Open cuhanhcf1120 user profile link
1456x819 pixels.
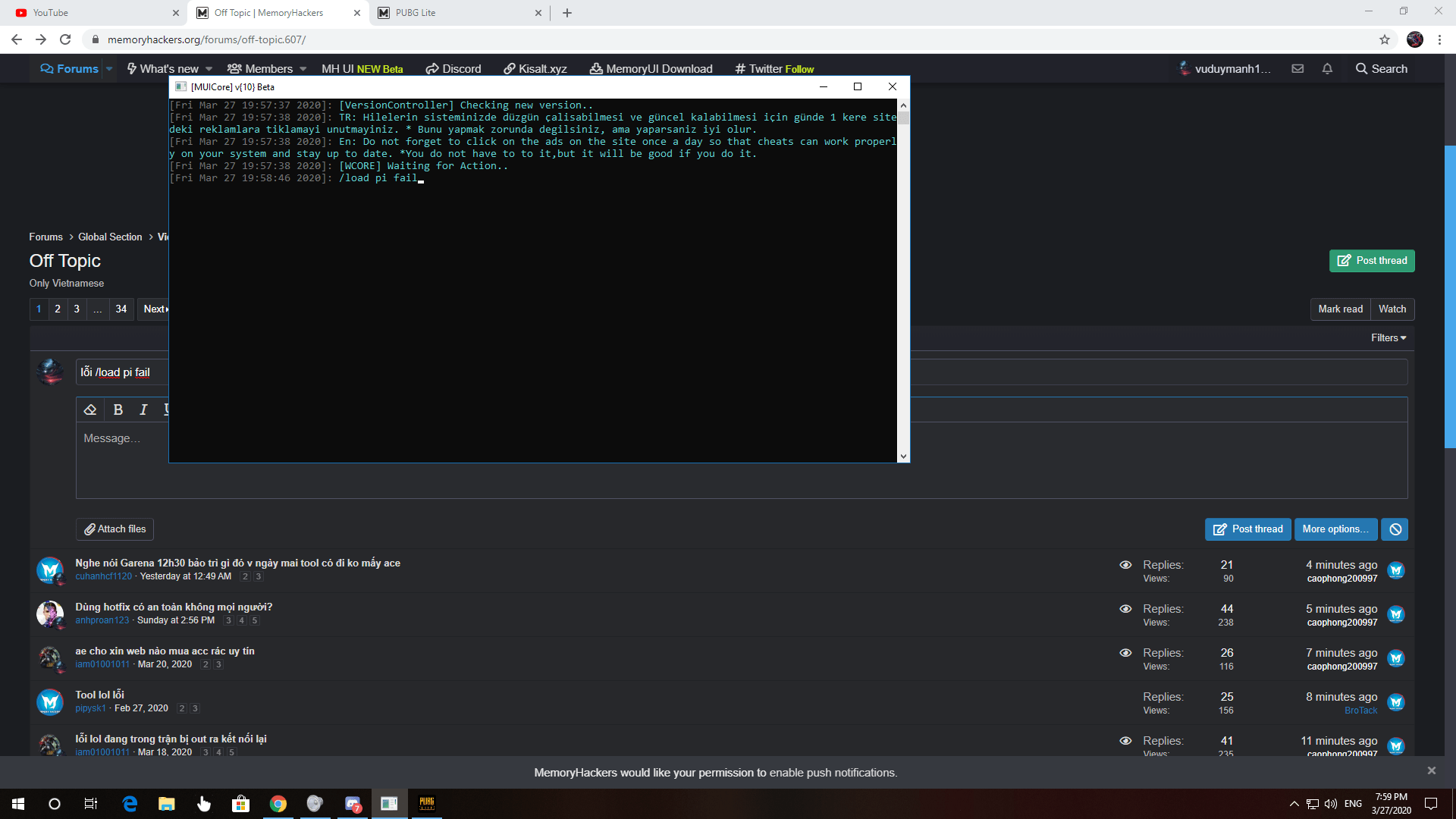[x=103, y=576]
